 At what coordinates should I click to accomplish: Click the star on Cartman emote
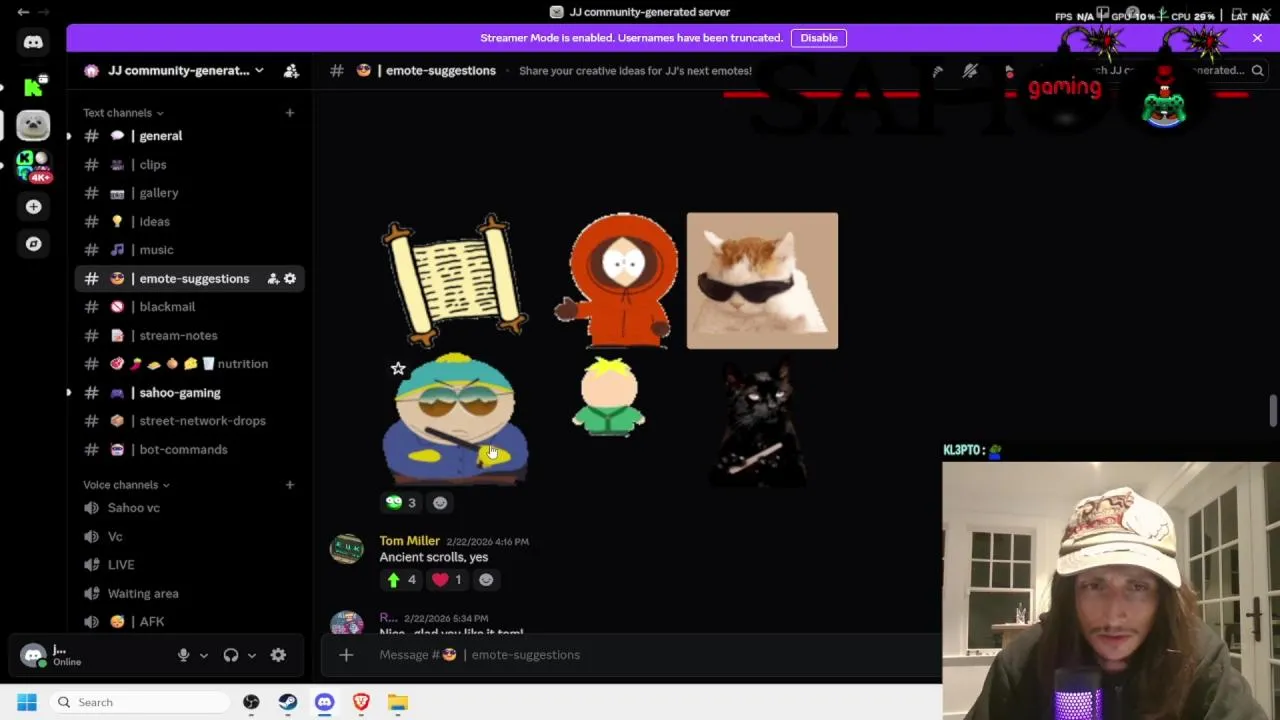pyautogui.click(x=398, y=369)
